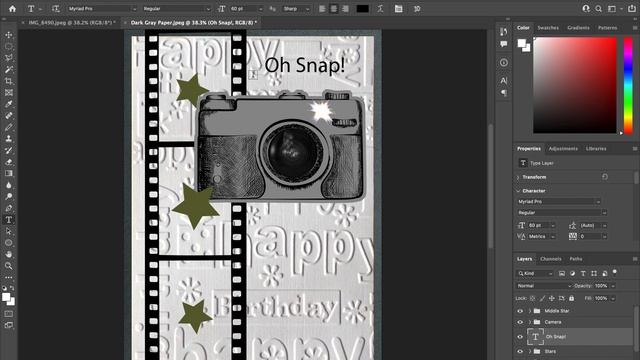Select the Zoom tool

tap(9, 266)
